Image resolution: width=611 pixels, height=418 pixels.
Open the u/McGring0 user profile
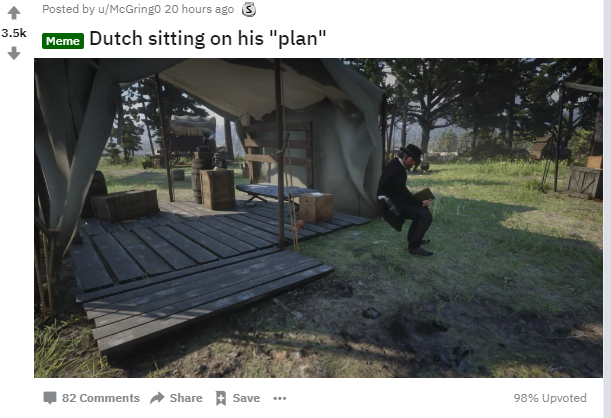click(129, 9)
